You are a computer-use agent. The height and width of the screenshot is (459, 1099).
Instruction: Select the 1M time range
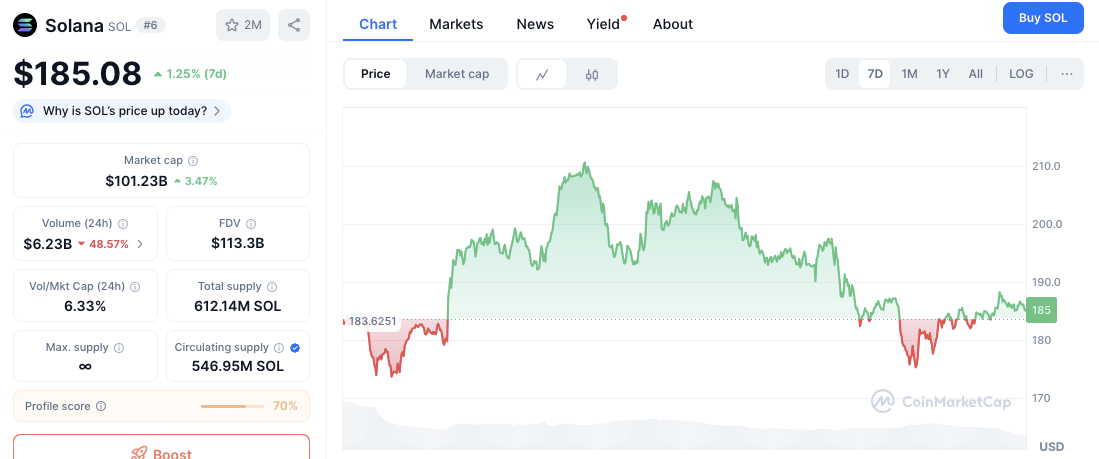click(909, 74)
